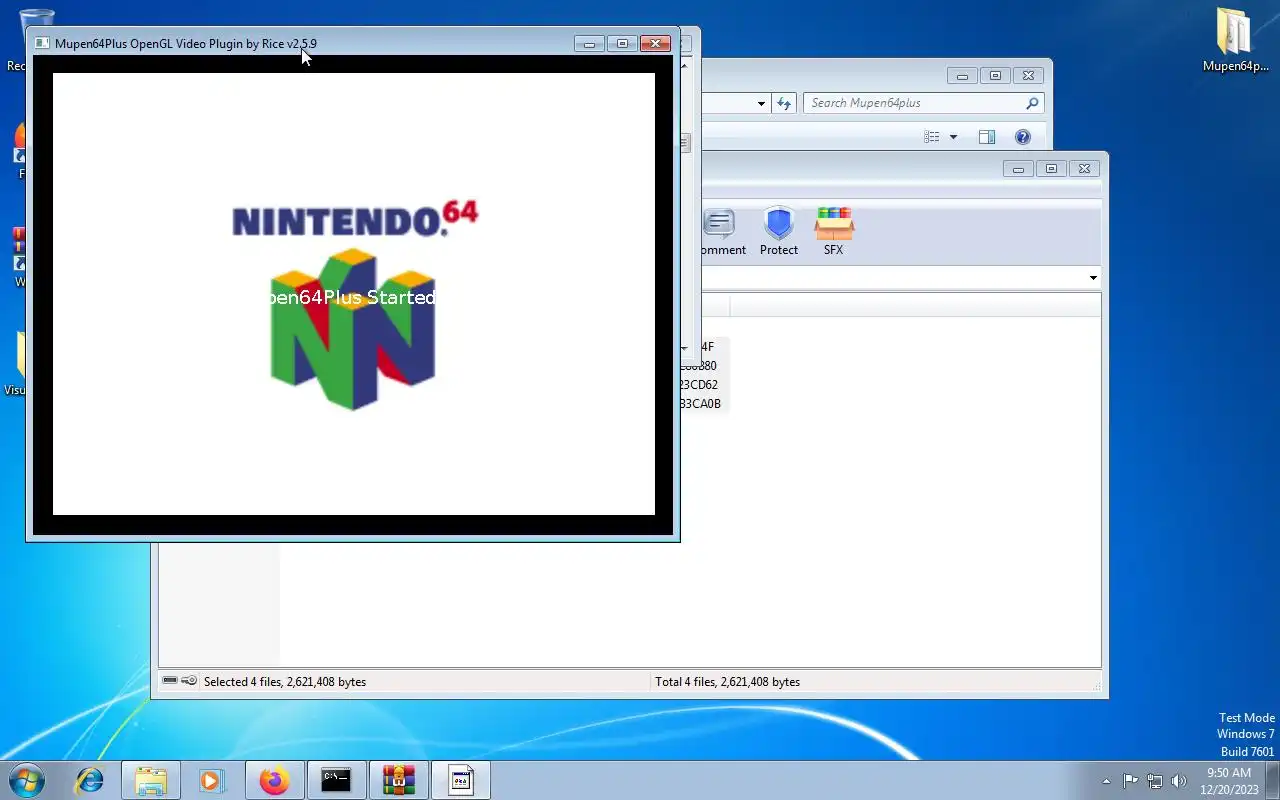Image resolution: width=1280 pixels, height=800 pixels.
Task: Open the clock showing 9:50 AM
Action: pyautogui.click(x=1228, y=780)
